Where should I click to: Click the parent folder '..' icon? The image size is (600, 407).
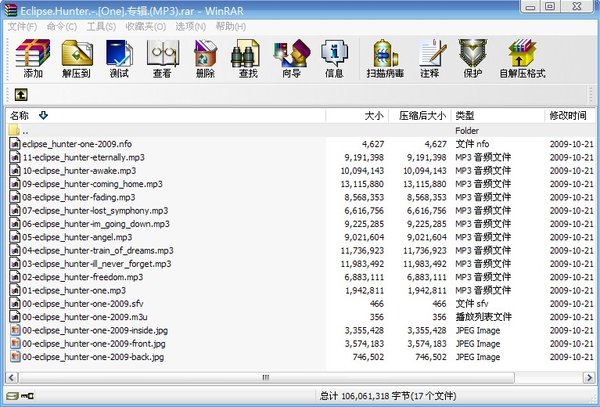click(x=14, y=130)
